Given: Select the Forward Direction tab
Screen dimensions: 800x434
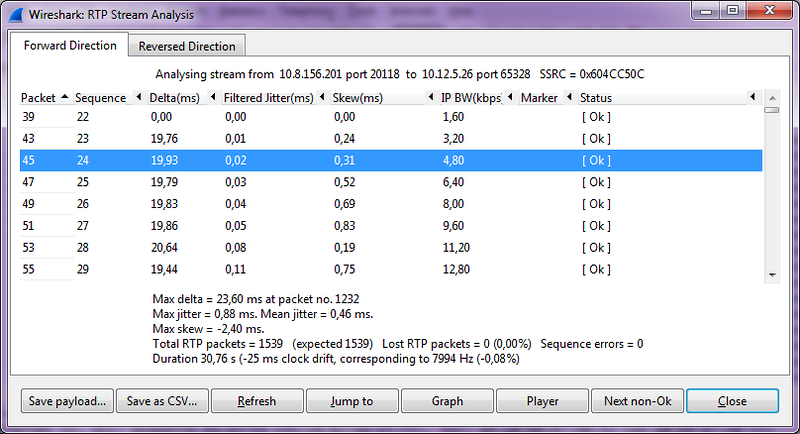Looking at the screenshot, I should pyautogui.click(x=70, y=45).
